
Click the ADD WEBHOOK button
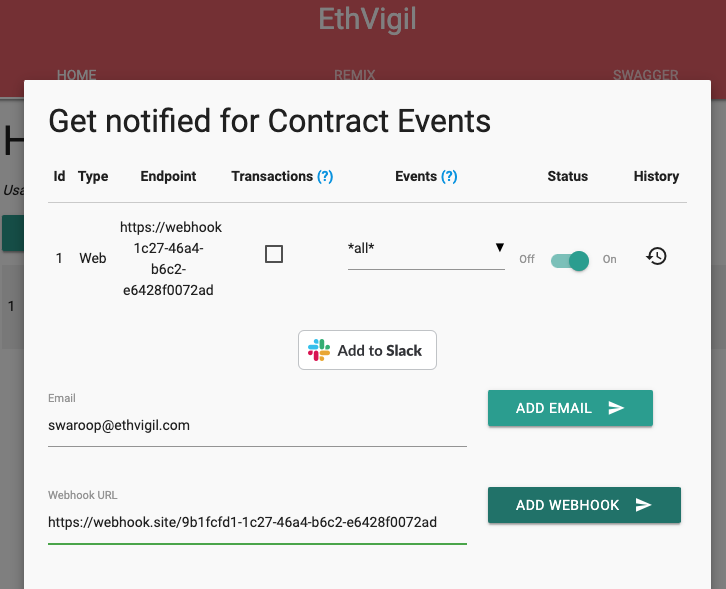pyautogui.click(x=584, y=505)
